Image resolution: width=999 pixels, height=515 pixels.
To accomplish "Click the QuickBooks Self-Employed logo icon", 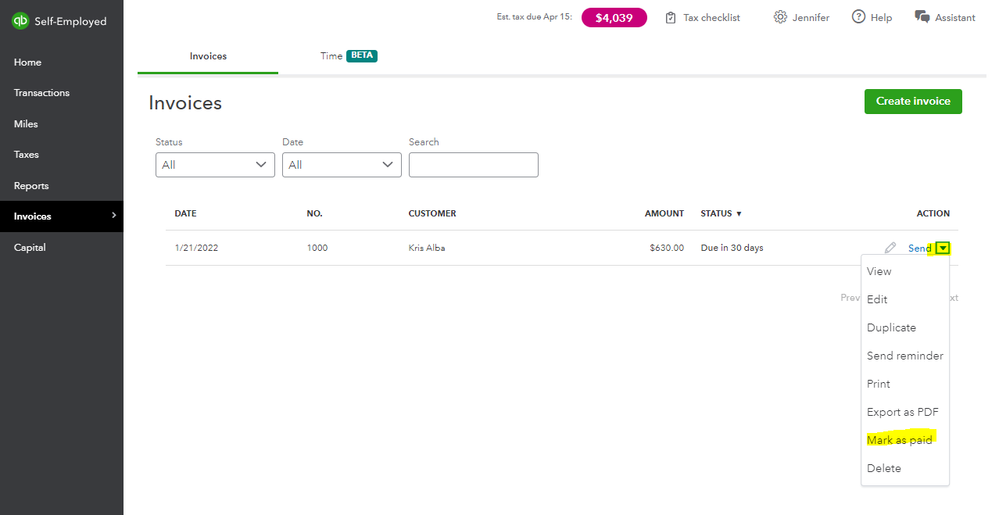I will click(20, 21).
